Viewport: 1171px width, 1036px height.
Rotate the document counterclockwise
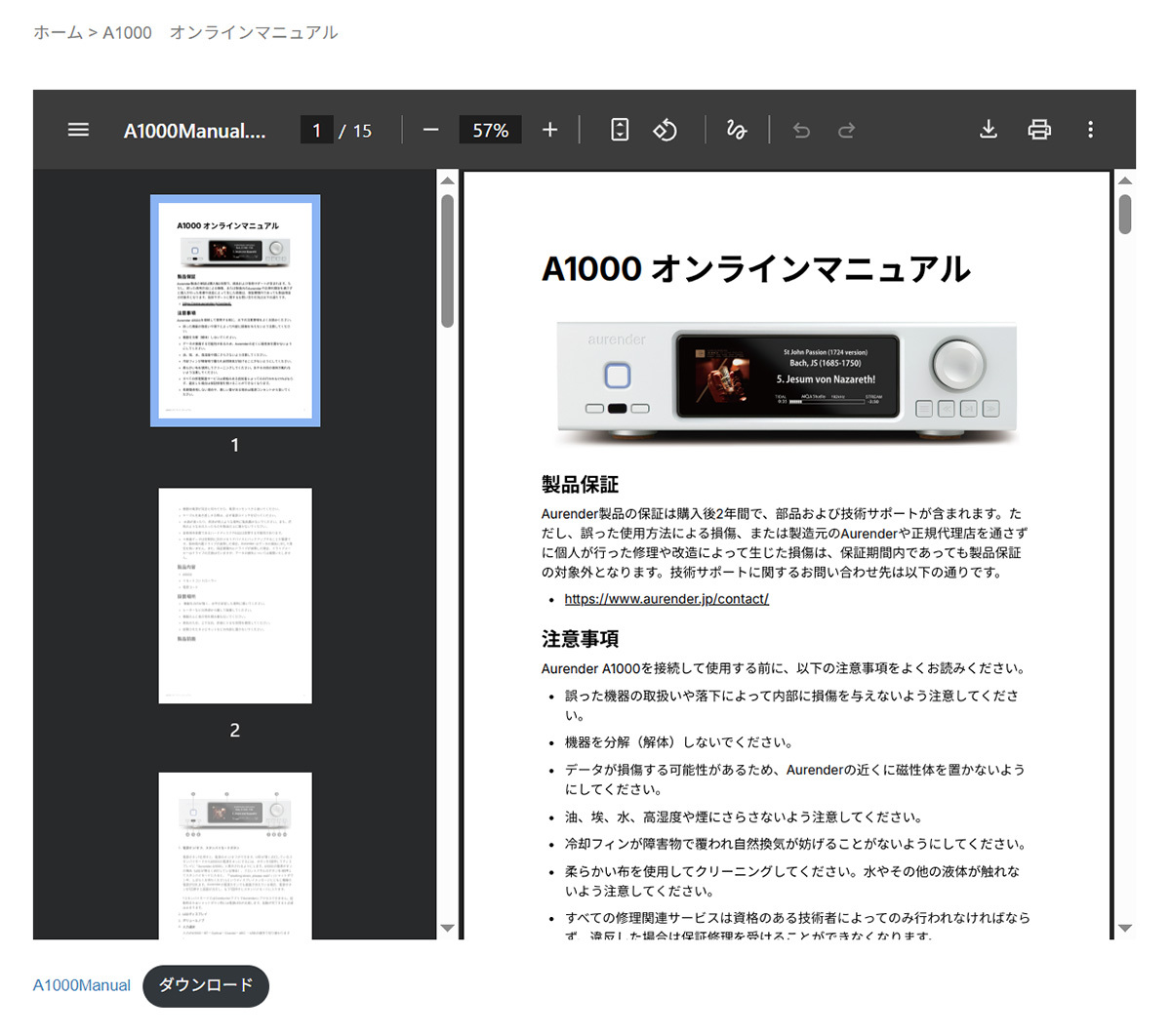point(665,130)
